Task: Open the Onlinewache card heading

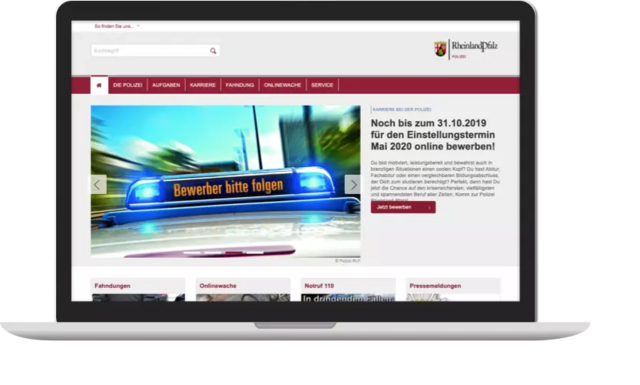Action: coord(218,286)
